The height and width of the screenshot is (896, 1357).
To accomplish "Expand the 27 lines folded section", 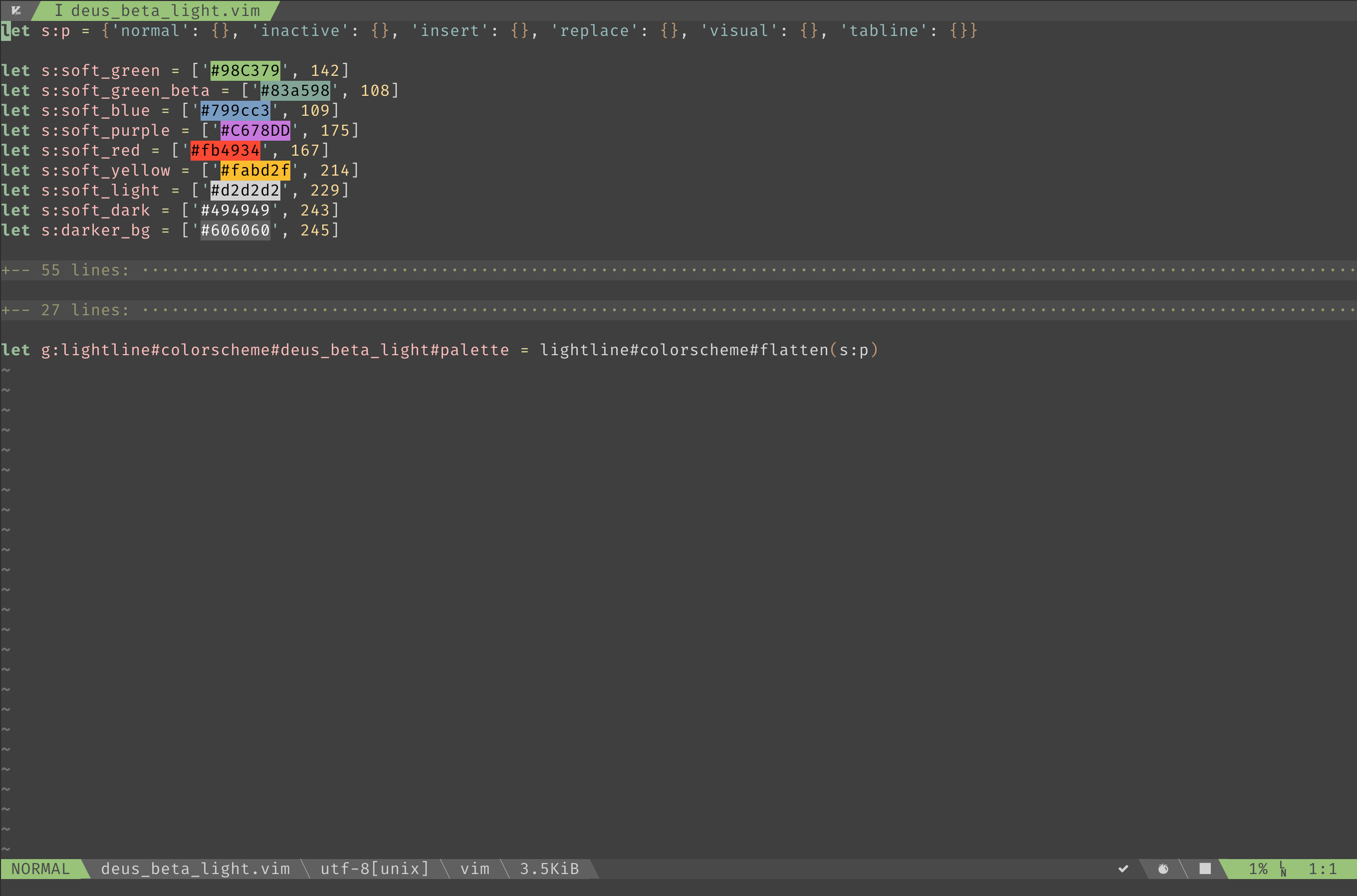I will click(x=66, y=310).
